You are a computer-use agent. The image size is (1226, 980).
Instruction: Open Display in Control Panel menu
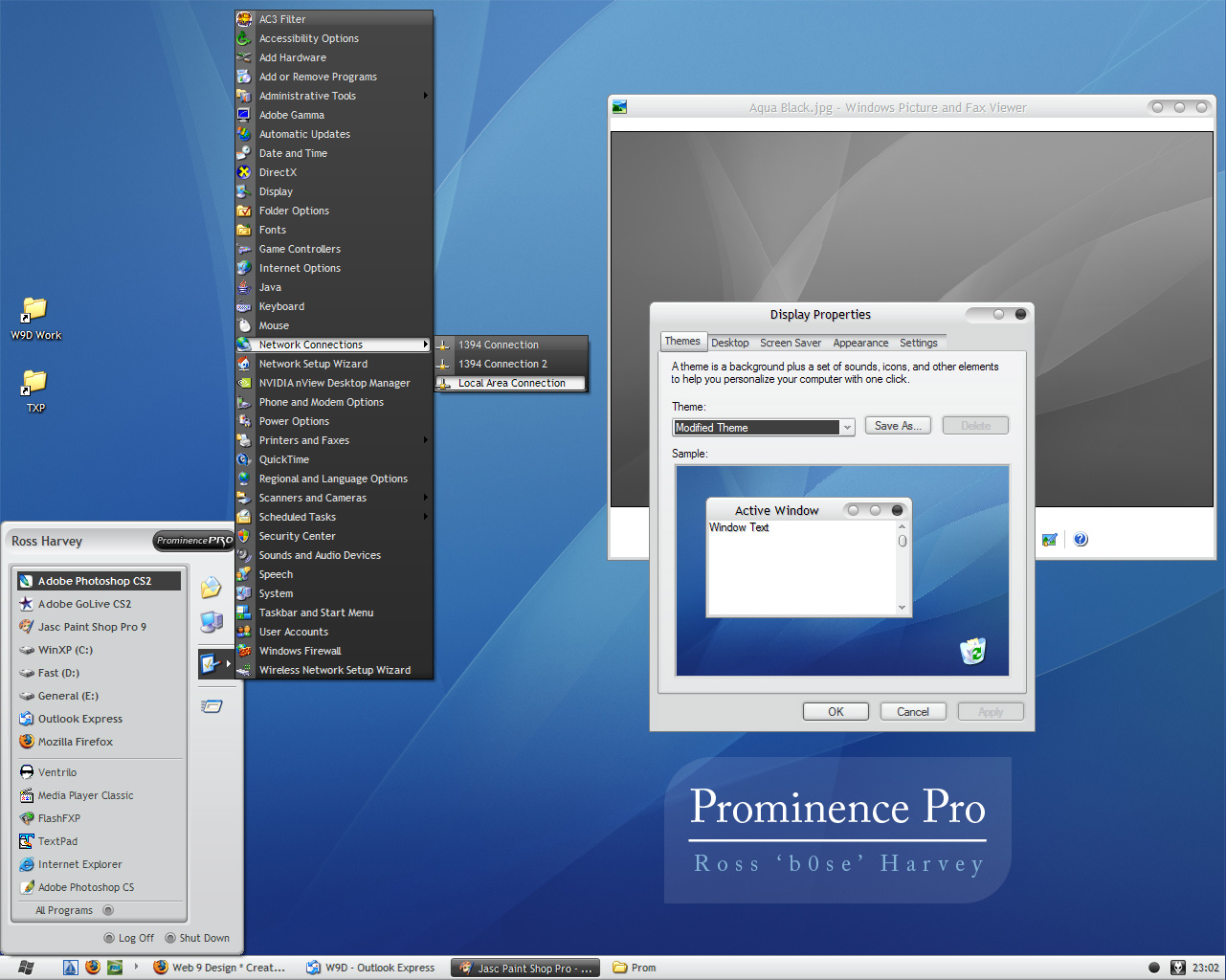click(x=334, y=191)
